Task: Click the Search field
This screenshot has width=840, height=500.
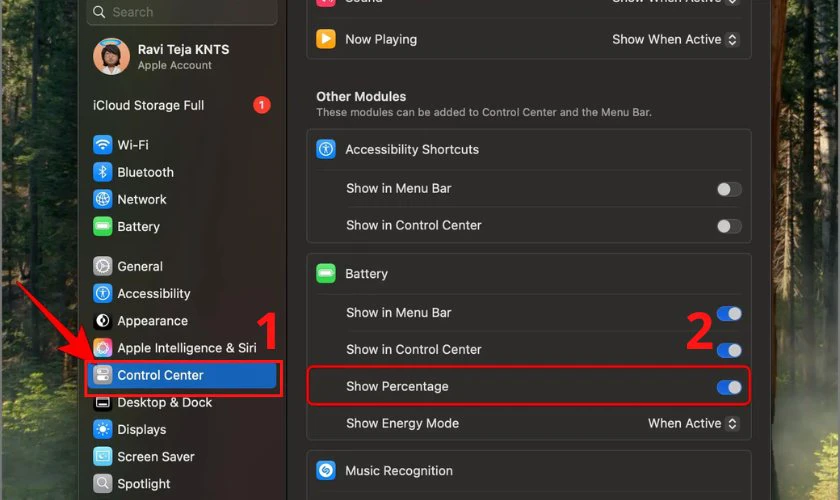Action: tap(182, 12)
